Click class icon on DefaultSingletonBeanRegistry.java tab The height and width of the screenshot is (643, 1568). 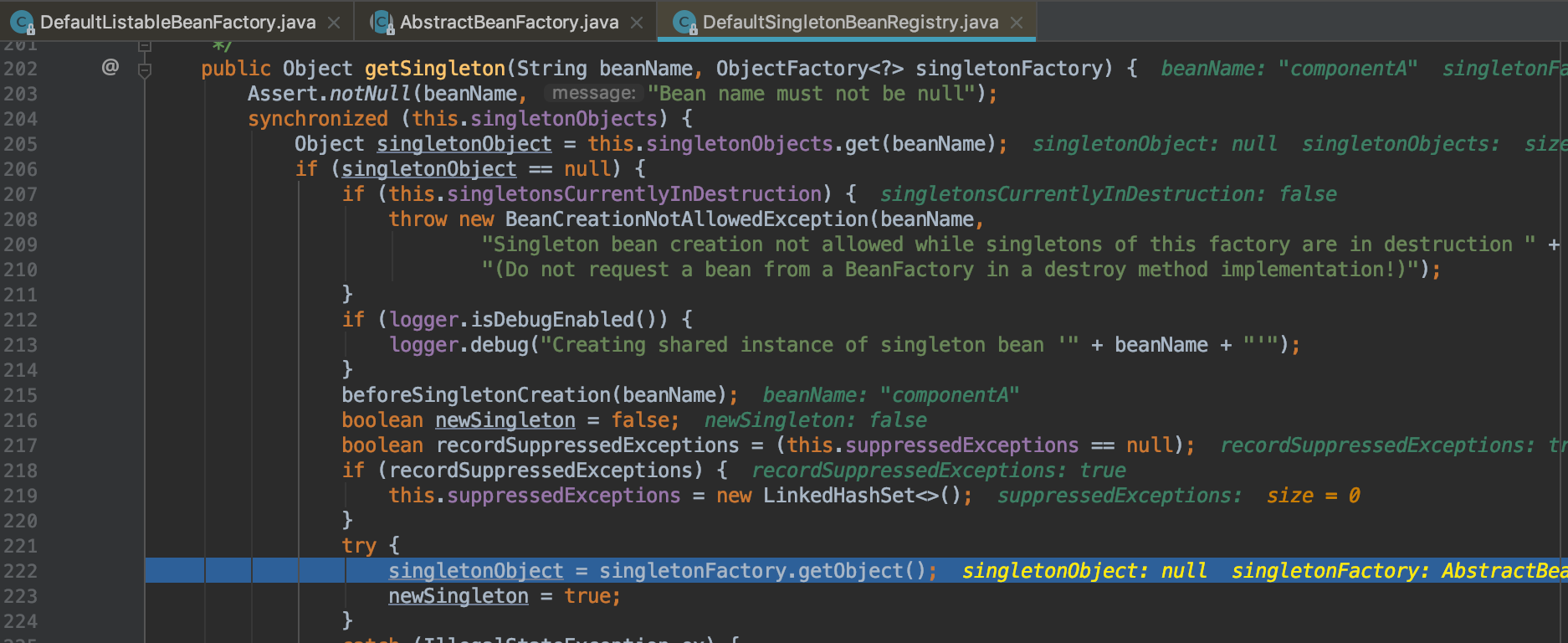tap(685, 23)
